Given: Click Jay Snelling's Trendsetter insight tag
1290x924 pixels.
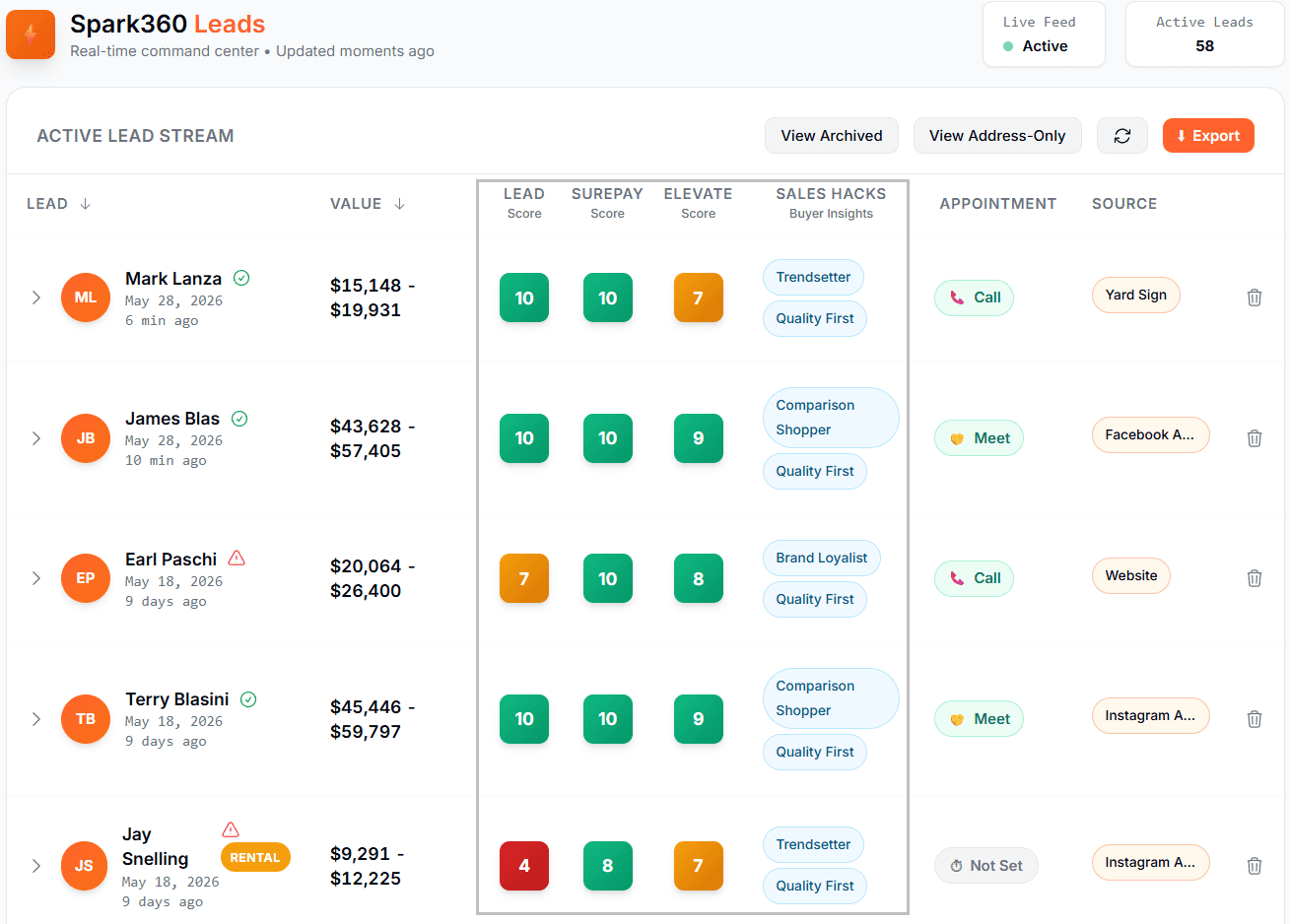Looking at the screenshot, I should pos(813,845).
